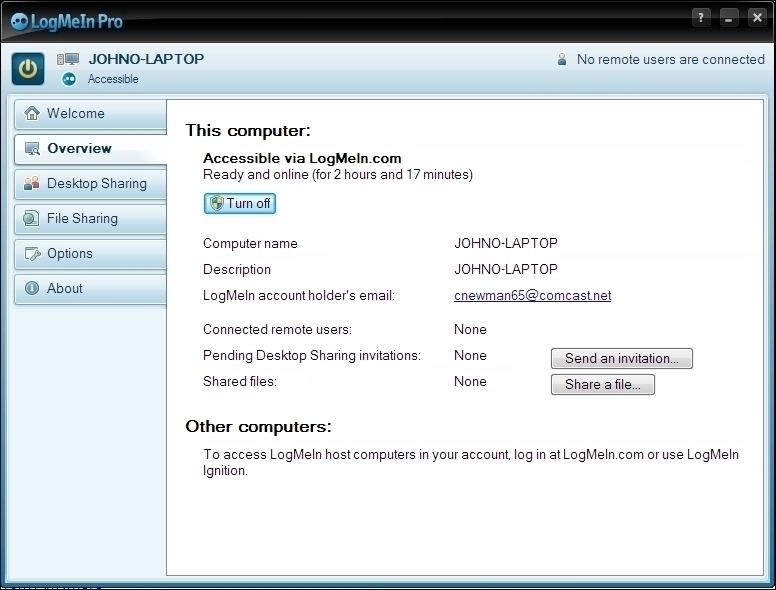The image size is (776, 590).
Task: Turn off LogMeIn access
Action: (240, 203)
